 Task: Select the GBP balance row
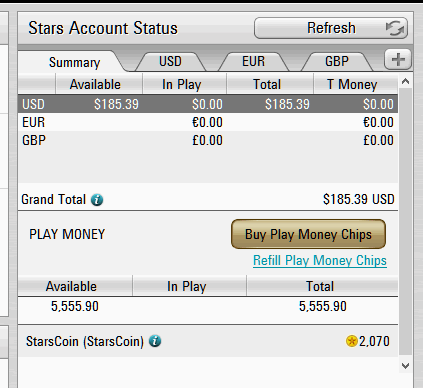(x=208, y=140)
